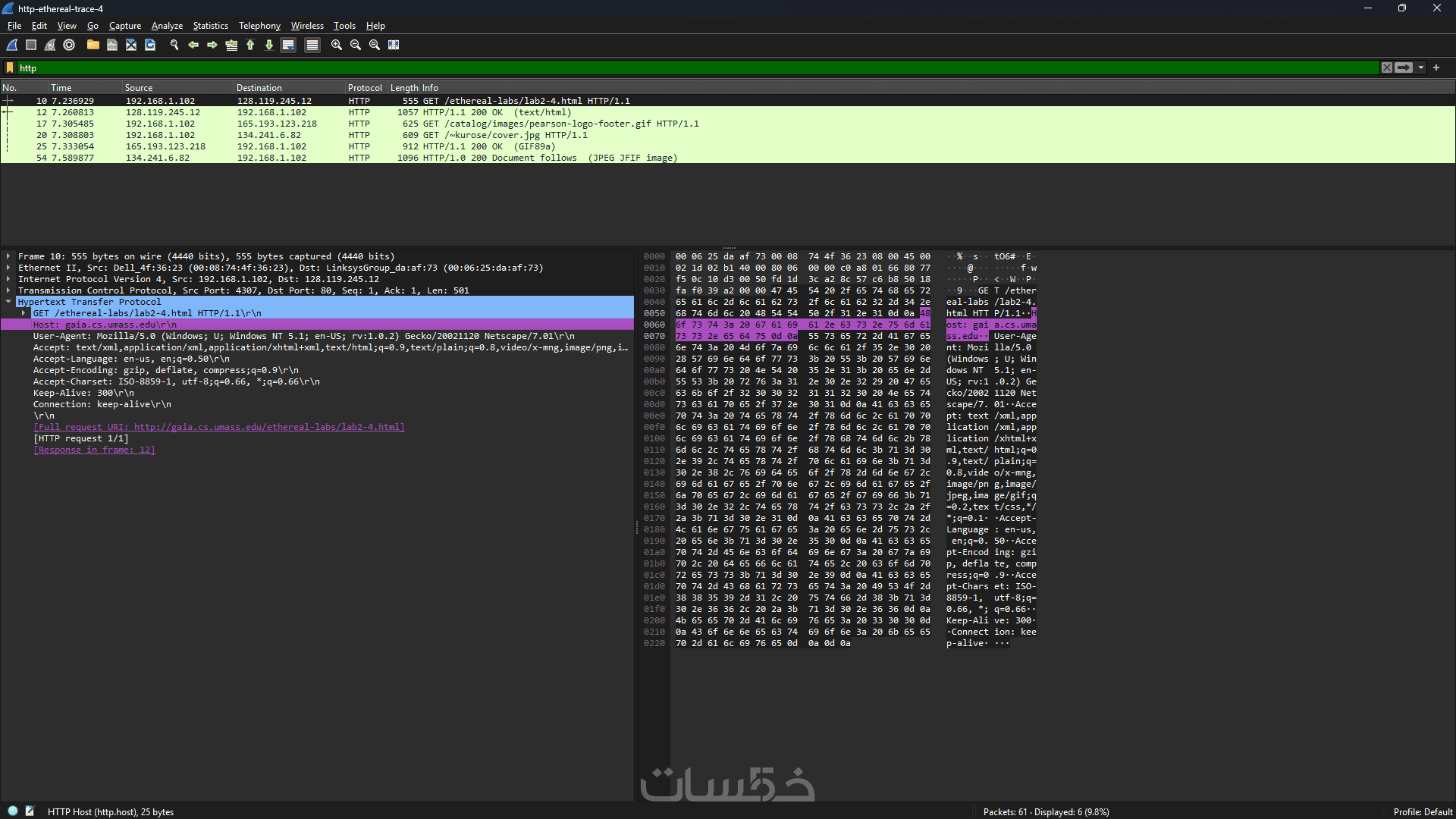Click the reload capture file icon
Image resolution: width=1456 pixels, height=819 pixels.
pos(150,45)
